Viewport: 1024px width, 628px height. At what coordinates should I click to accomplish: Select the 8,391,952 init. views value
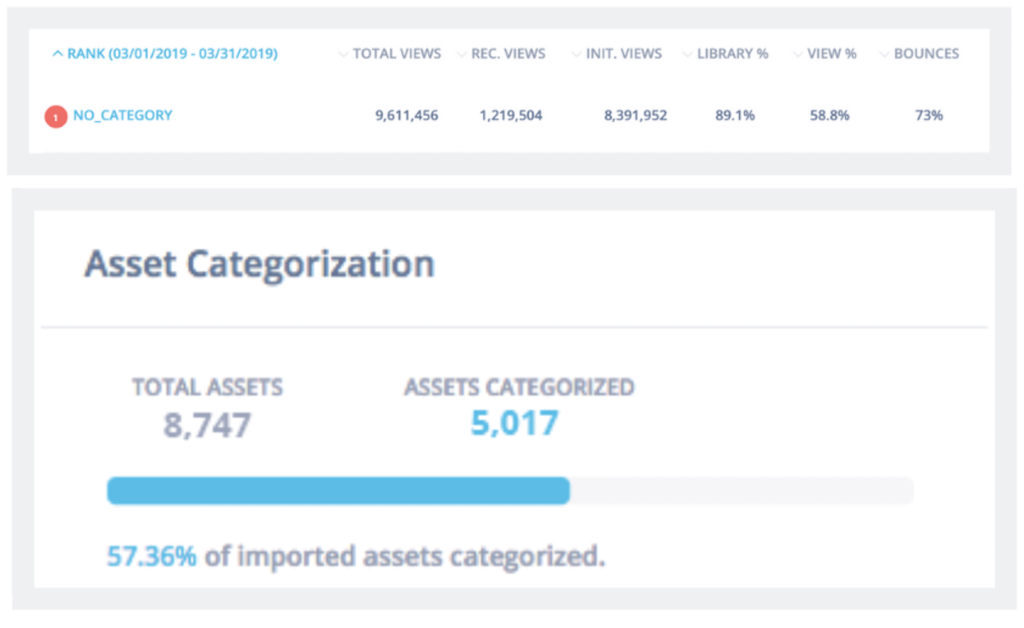pyautogui.click(x=635, y=116)
